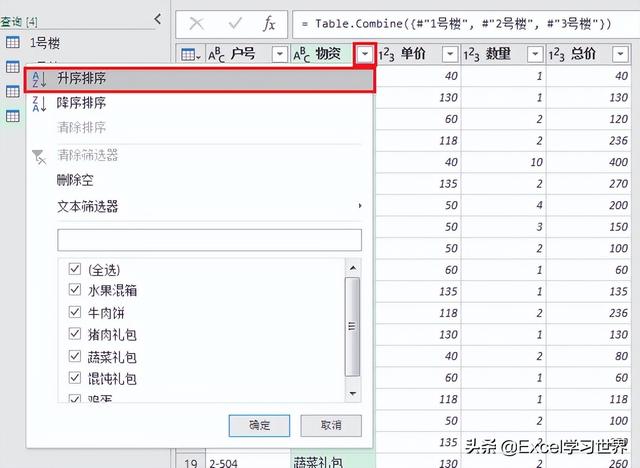This screenshot has width=640, height=468.
Task: Click the 123 type icon of 总价 column
Action: click(556, 54)
